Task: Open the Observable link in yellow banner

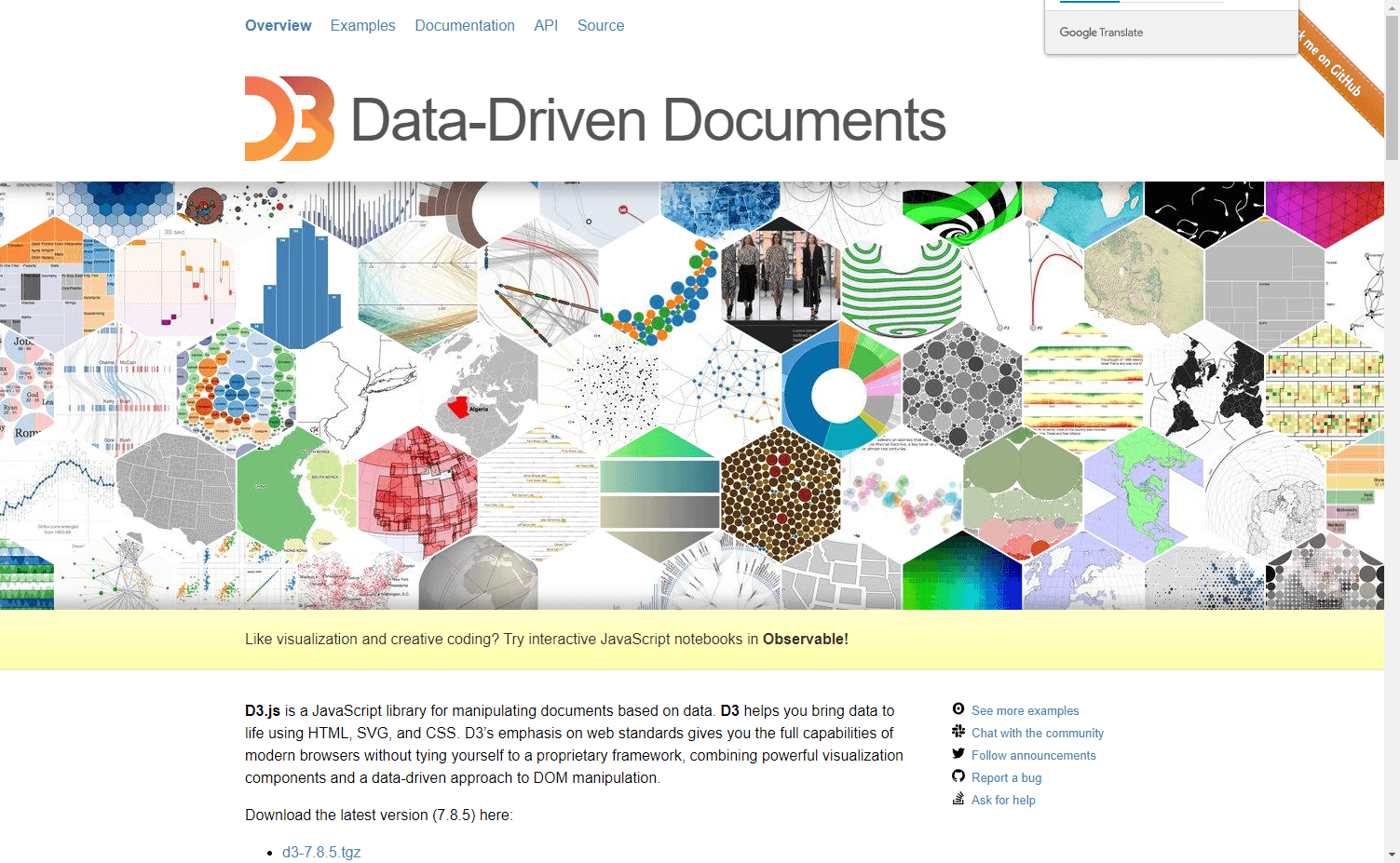Action: pyautogui.click(x=806, y=639)
